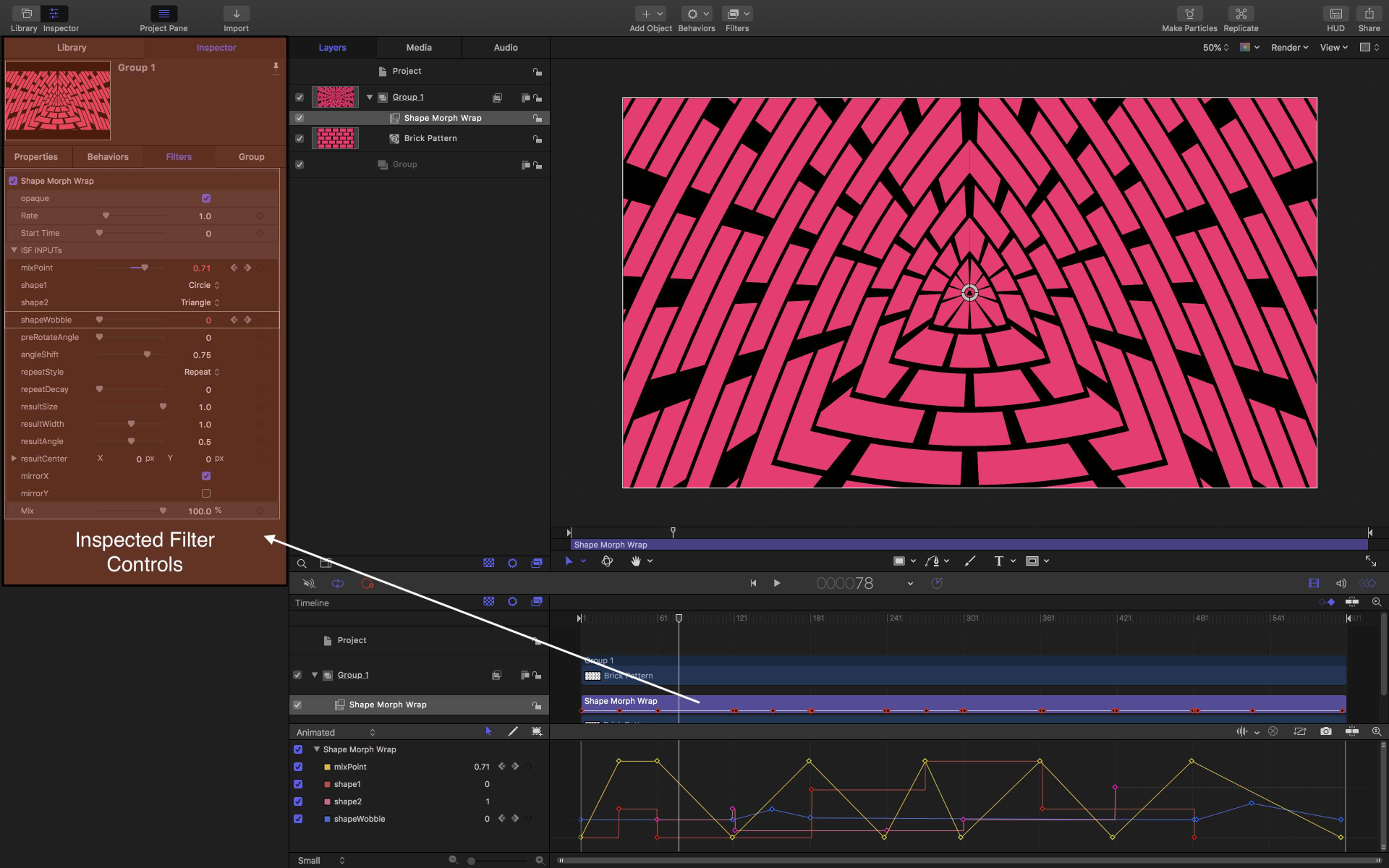
Task: Open the Animated curve set popup
Action: tap(336, 733)
